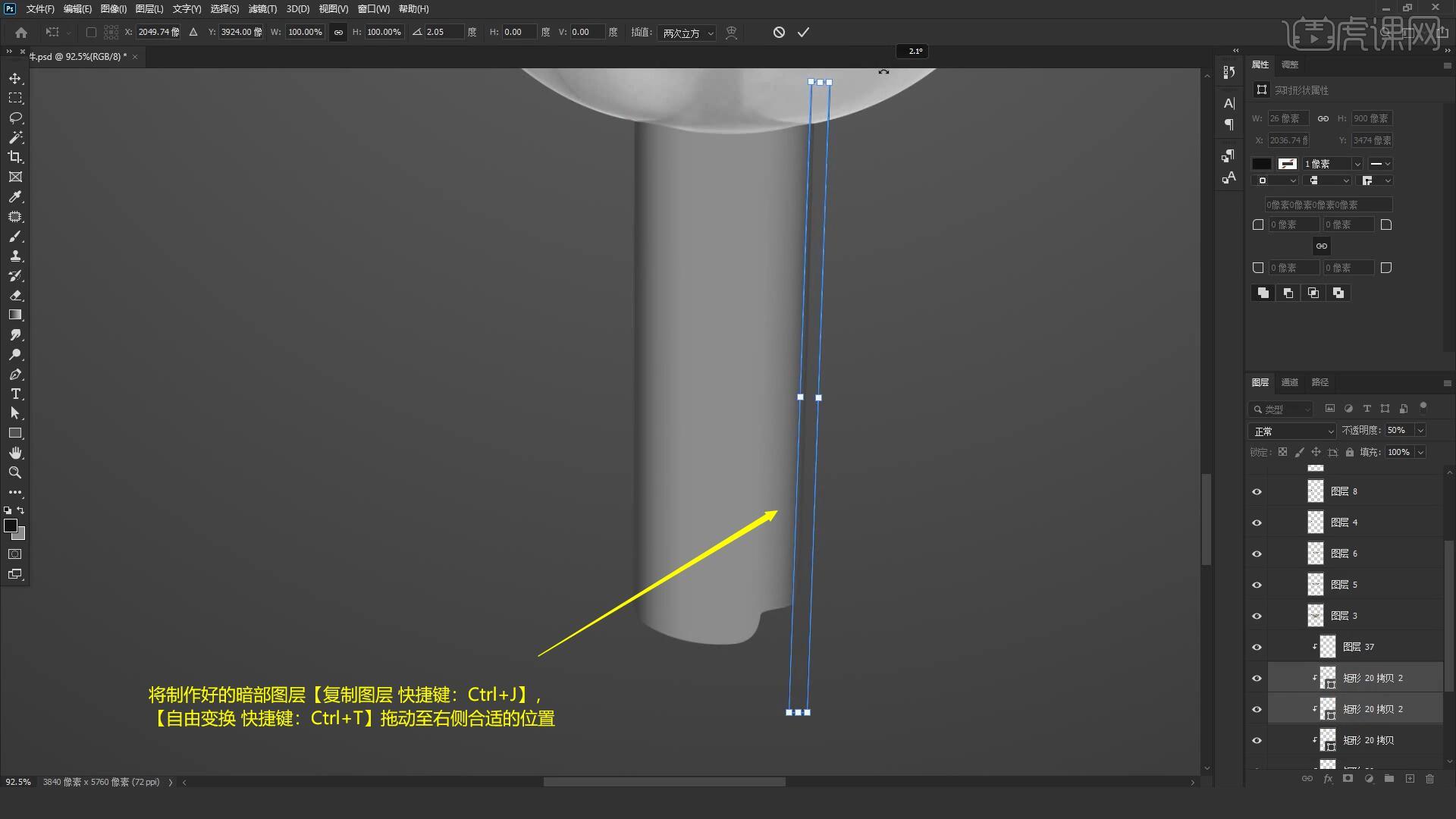Click the foreground color swatch
1456x819 pixels.
coord(11,526)
